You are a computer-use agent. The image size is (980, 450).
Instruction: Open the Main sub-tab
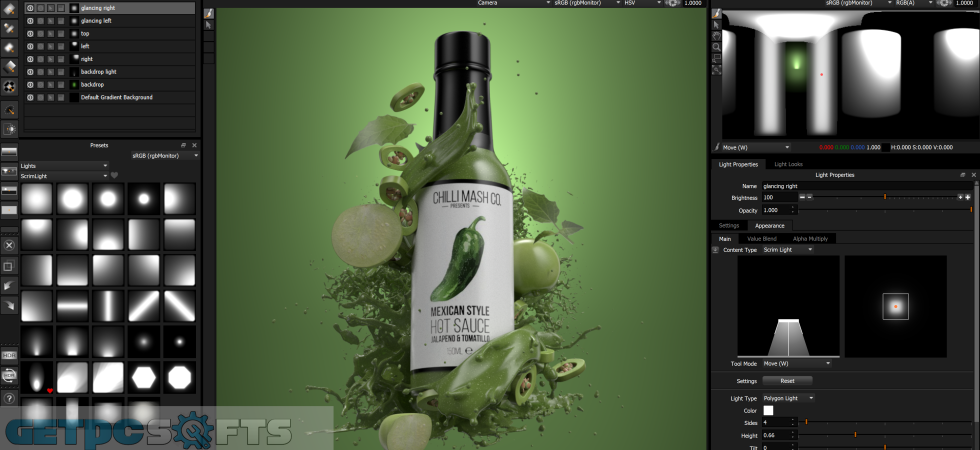725,239
